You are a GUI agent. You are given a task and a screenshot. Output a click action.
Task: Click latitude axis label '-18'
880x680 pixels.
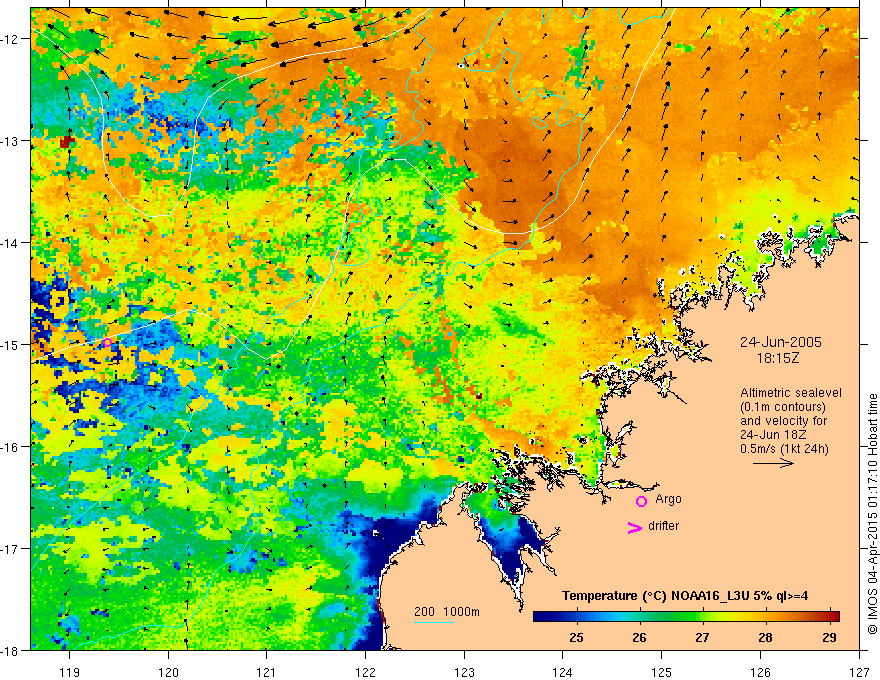(x=11, y=650)
